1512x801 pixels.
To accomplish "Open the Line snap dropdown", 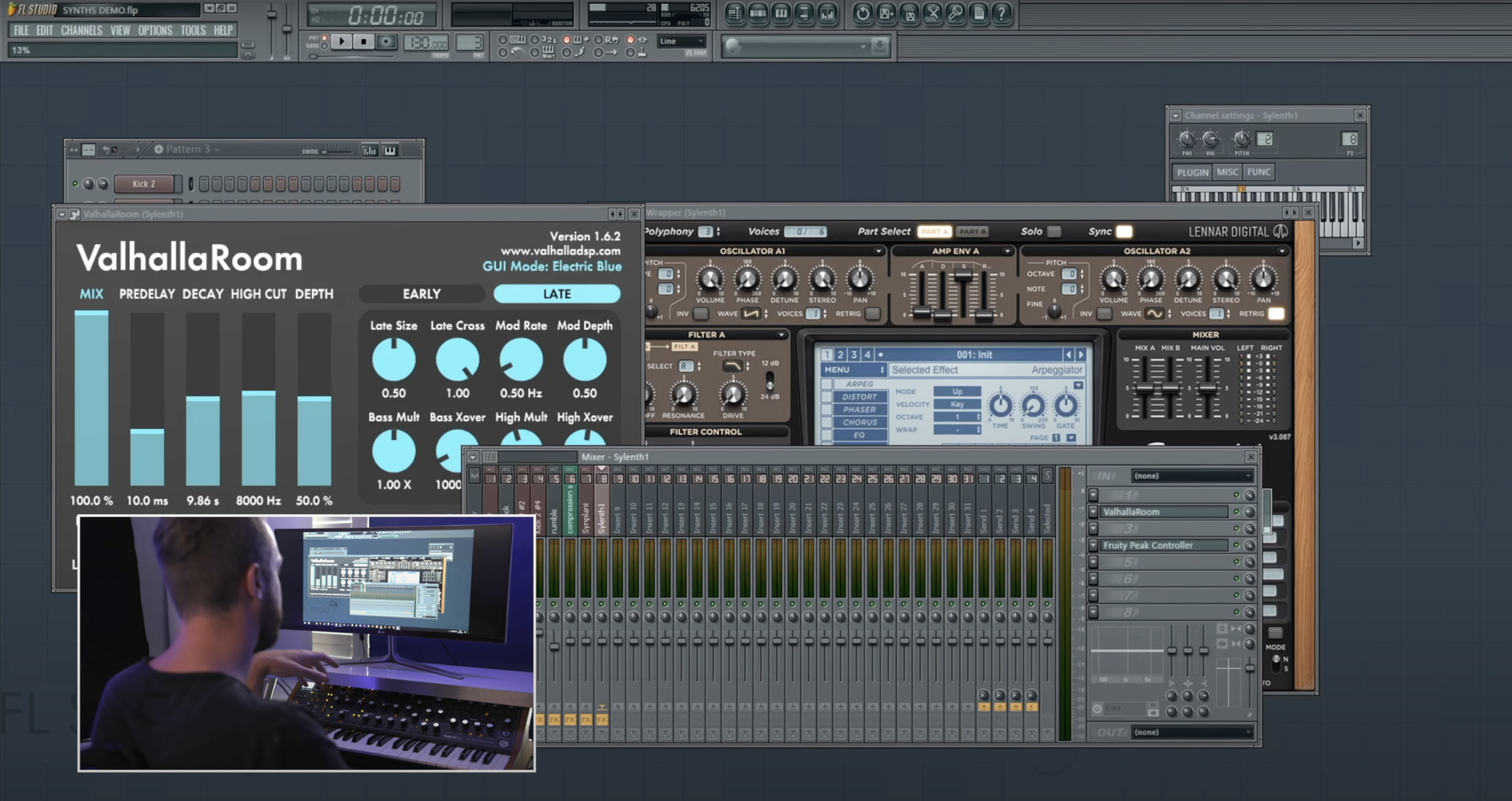I will coord(680,41).
